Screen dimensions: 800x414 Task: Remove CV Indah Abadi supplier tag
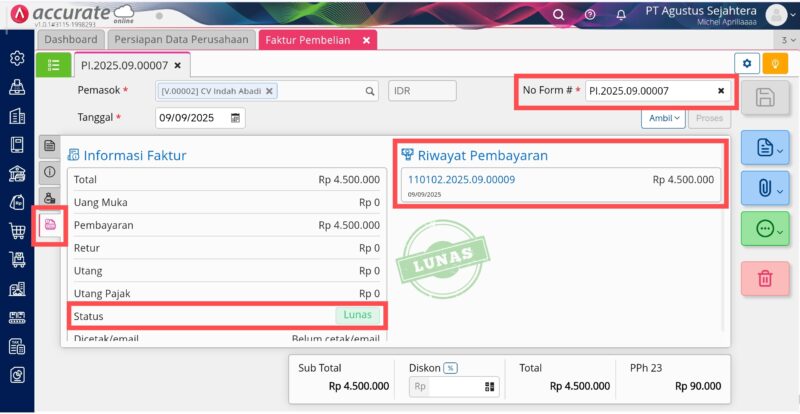point(269,91)
